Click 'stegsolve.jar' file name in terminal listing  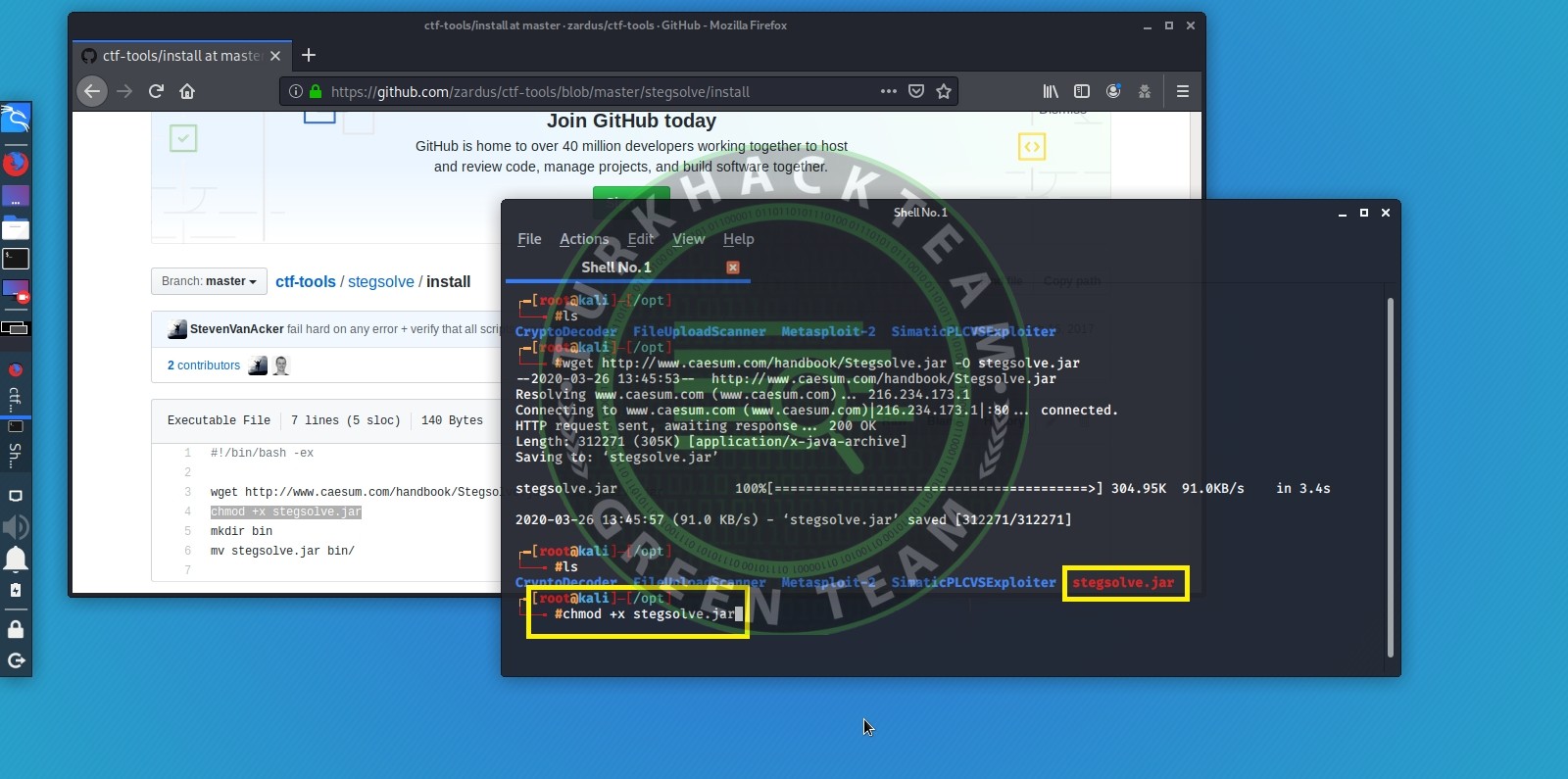coord(1123,582)
